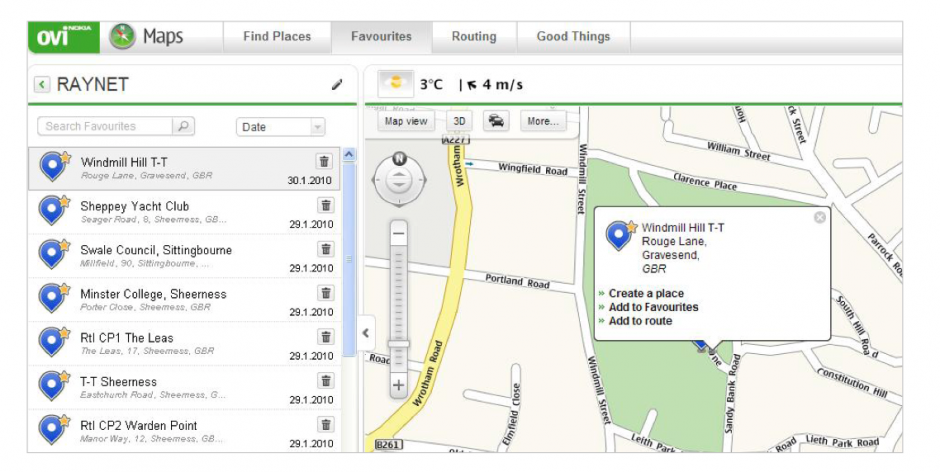The width and height of the screenshot is (940, 472).
Task: Click the map zoom slider handle
Action: 399,344
